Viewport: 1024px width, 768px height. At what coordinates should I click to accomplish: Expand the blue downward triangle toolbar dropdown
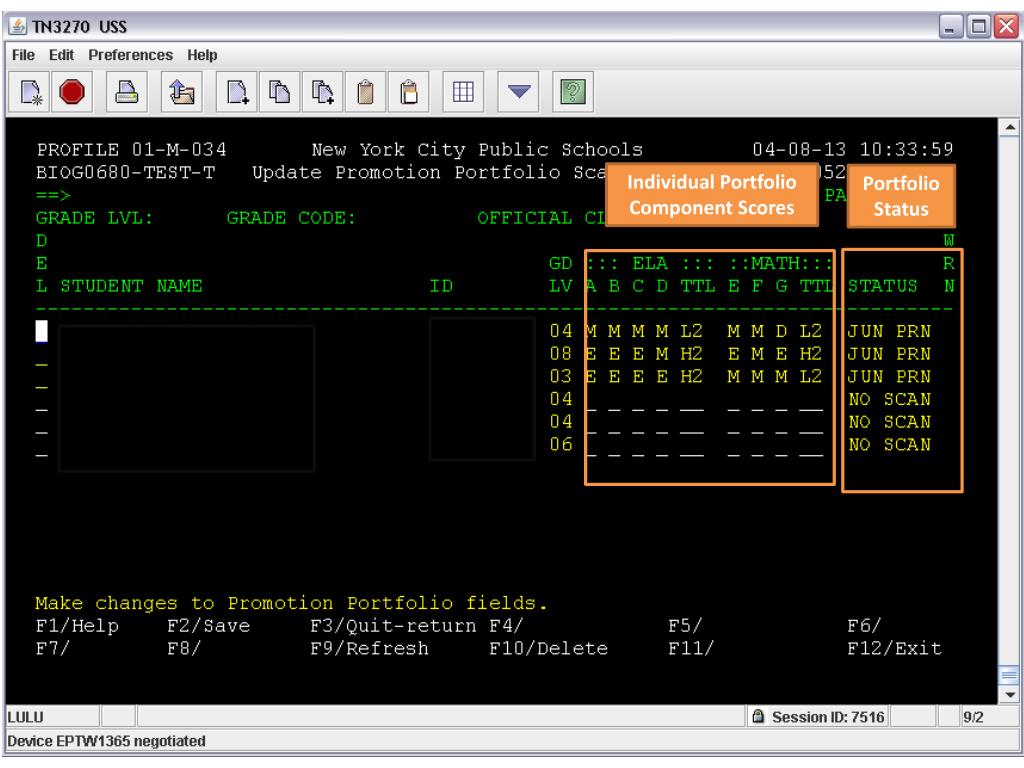point(519,91)
